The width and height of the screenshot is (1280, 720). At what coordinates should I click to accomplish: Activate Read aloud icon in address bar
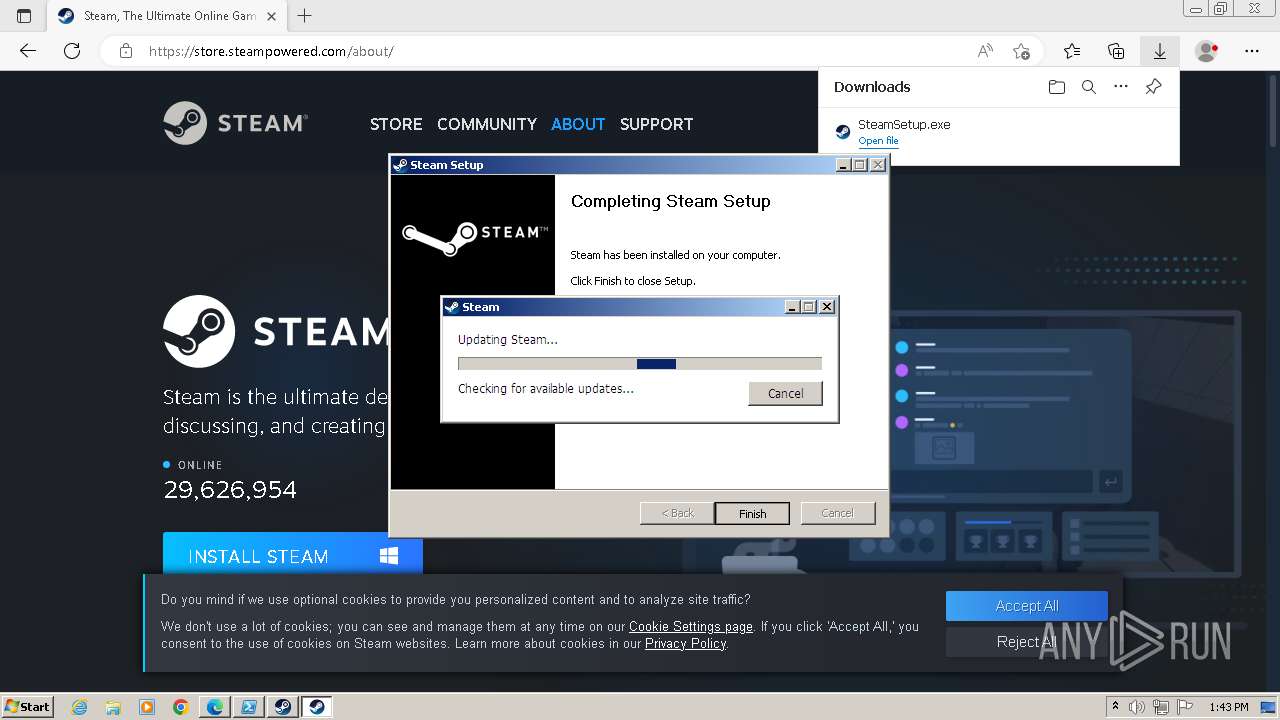coord(985,51)
